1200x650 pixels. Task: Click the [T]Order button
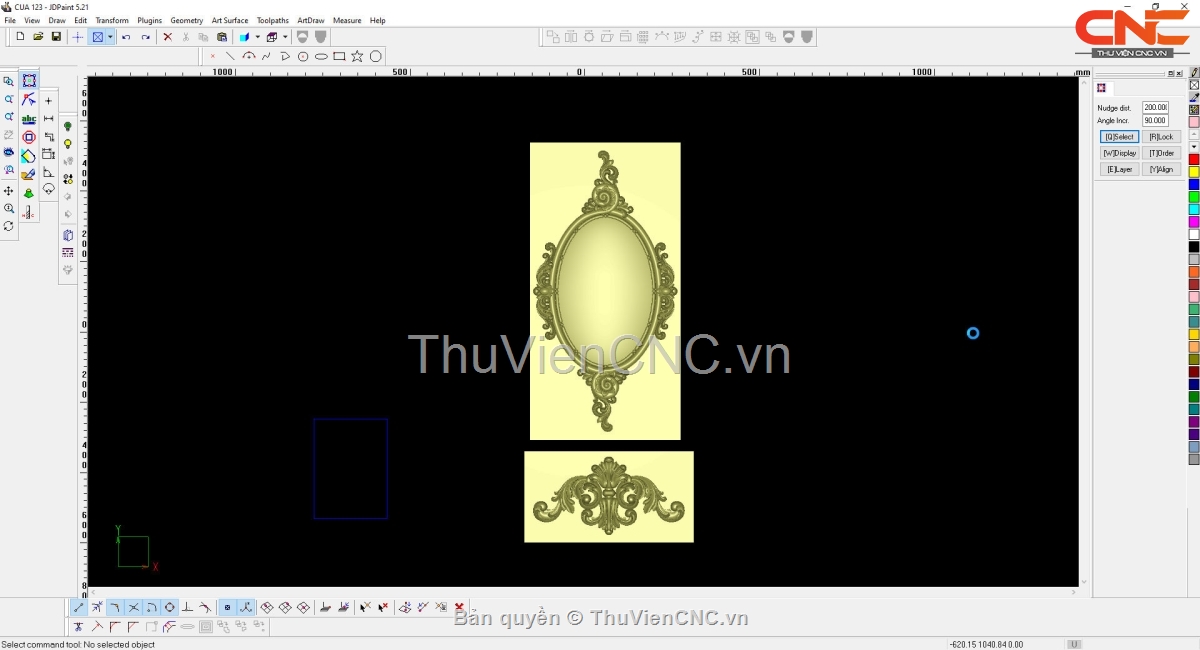pyautogui.click(x=1161, y=153)
